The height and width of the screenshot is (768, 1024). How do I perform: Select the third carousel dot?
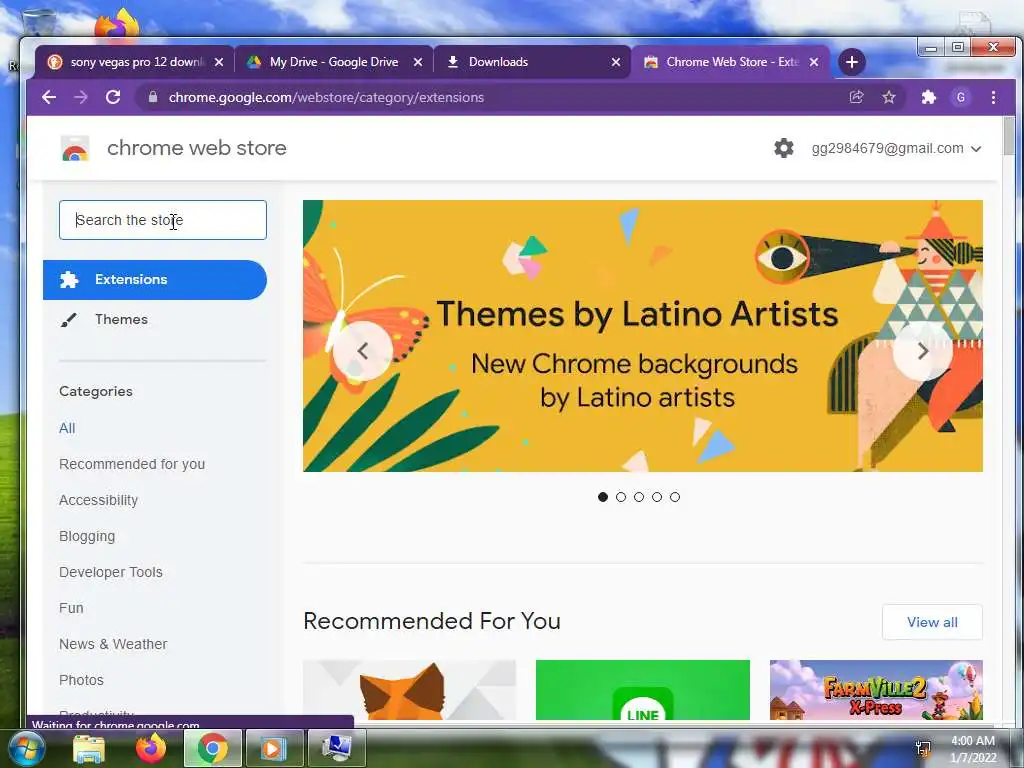(x=639, y=497)
